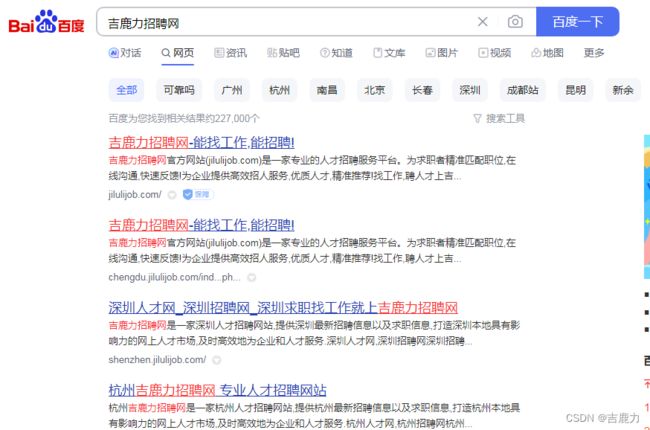The image size is (650, 430).
Task: Click the chengdu.jilulijob.com URL text
Action: pos(175,277)
